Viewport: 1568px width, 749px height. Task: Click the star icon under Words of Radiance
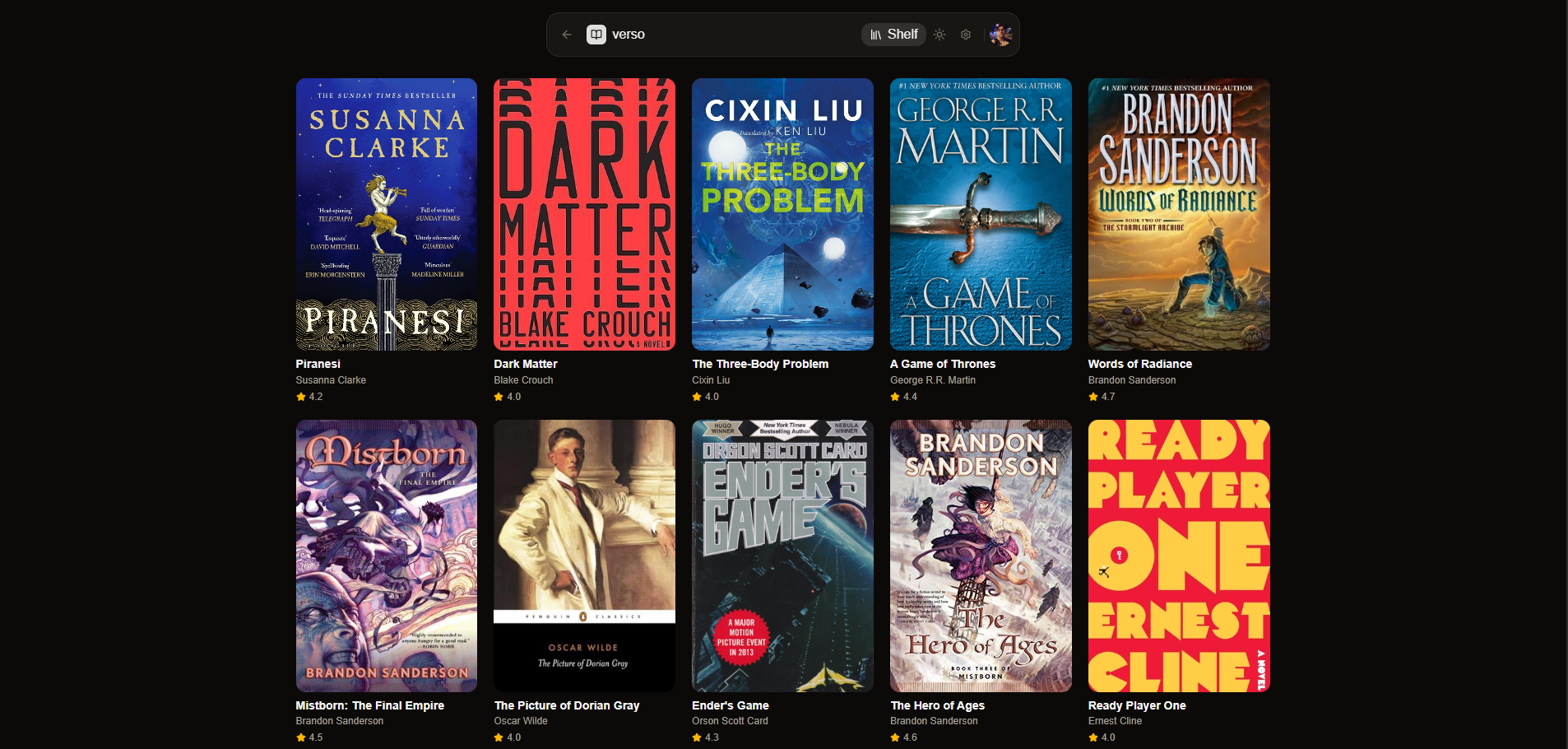pos(1093,397)
